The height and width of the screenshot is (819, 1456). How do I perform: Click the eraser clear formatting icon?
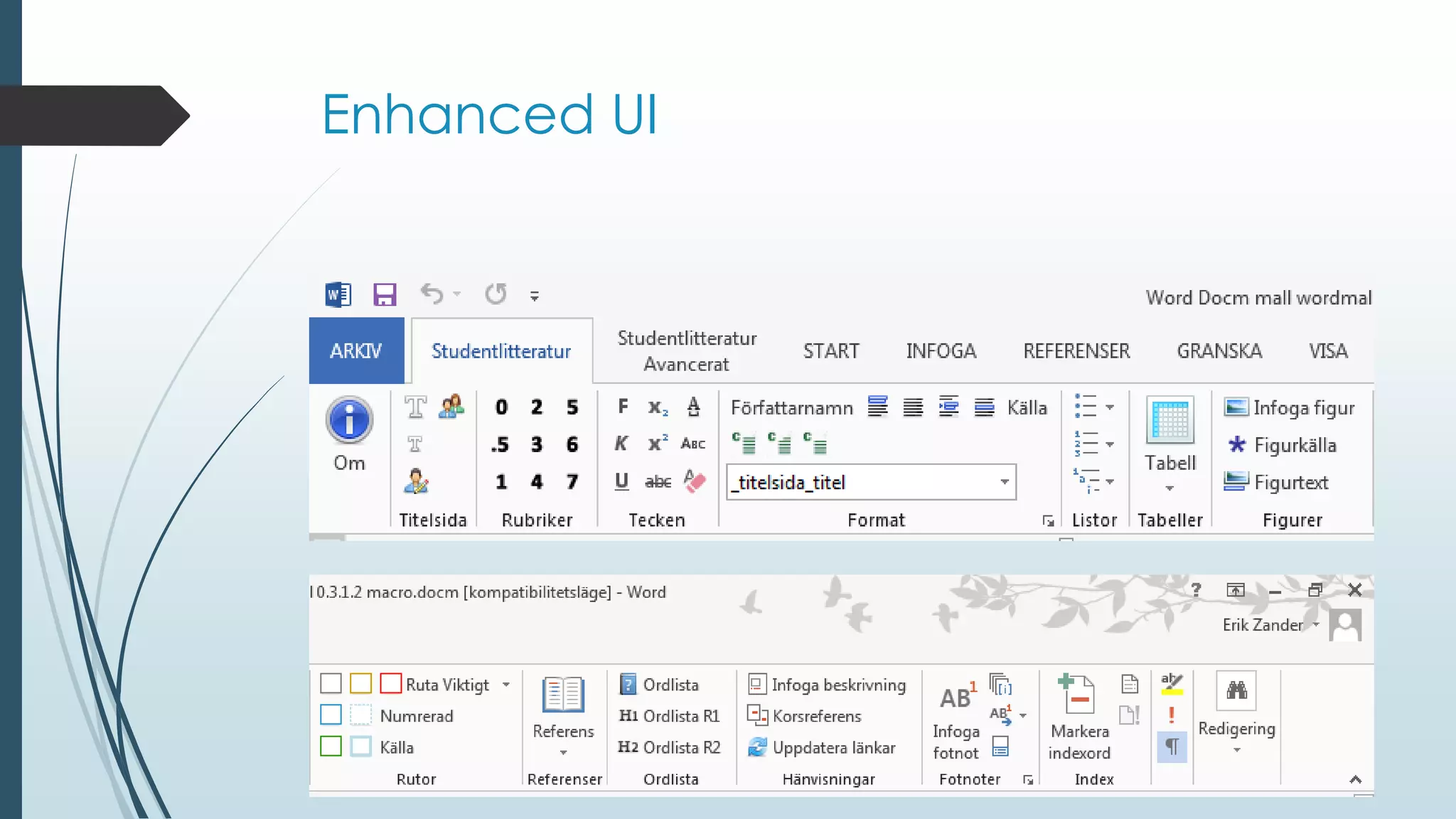click(695, 481)
